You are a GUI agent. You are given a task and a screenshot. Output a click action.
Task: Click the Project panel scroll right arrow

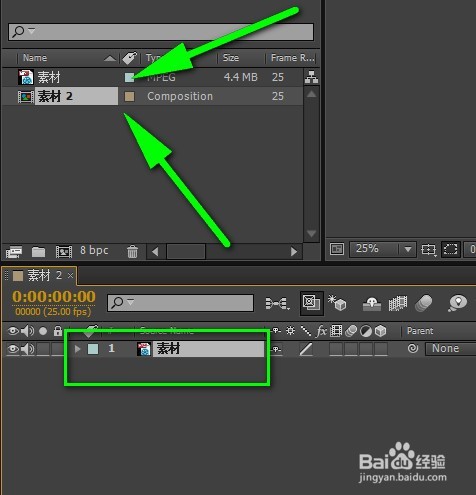point(294,251)
